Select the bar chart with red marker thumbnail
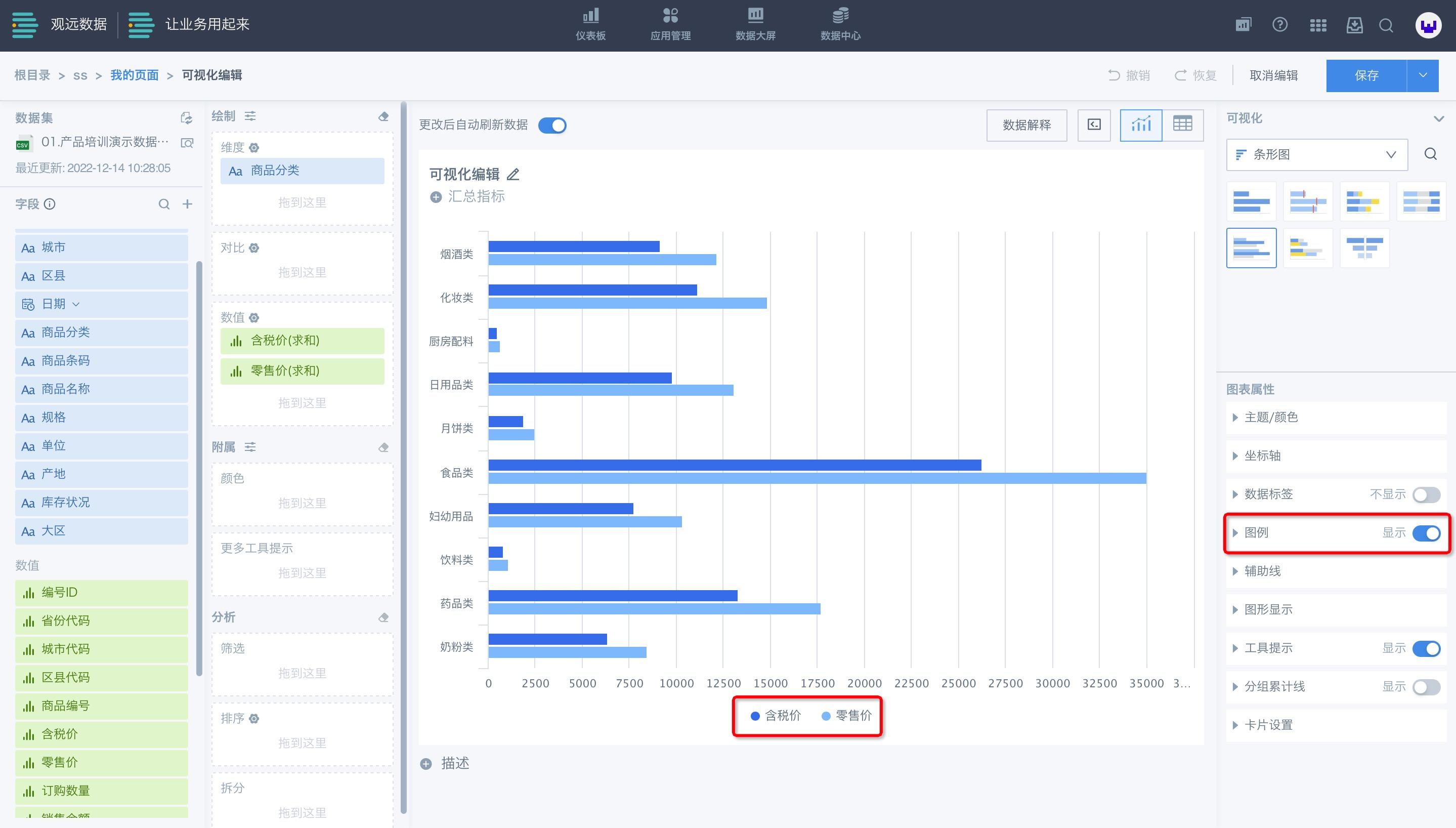This screenshot has height=828, width=1456. [x=1308, y=202]
